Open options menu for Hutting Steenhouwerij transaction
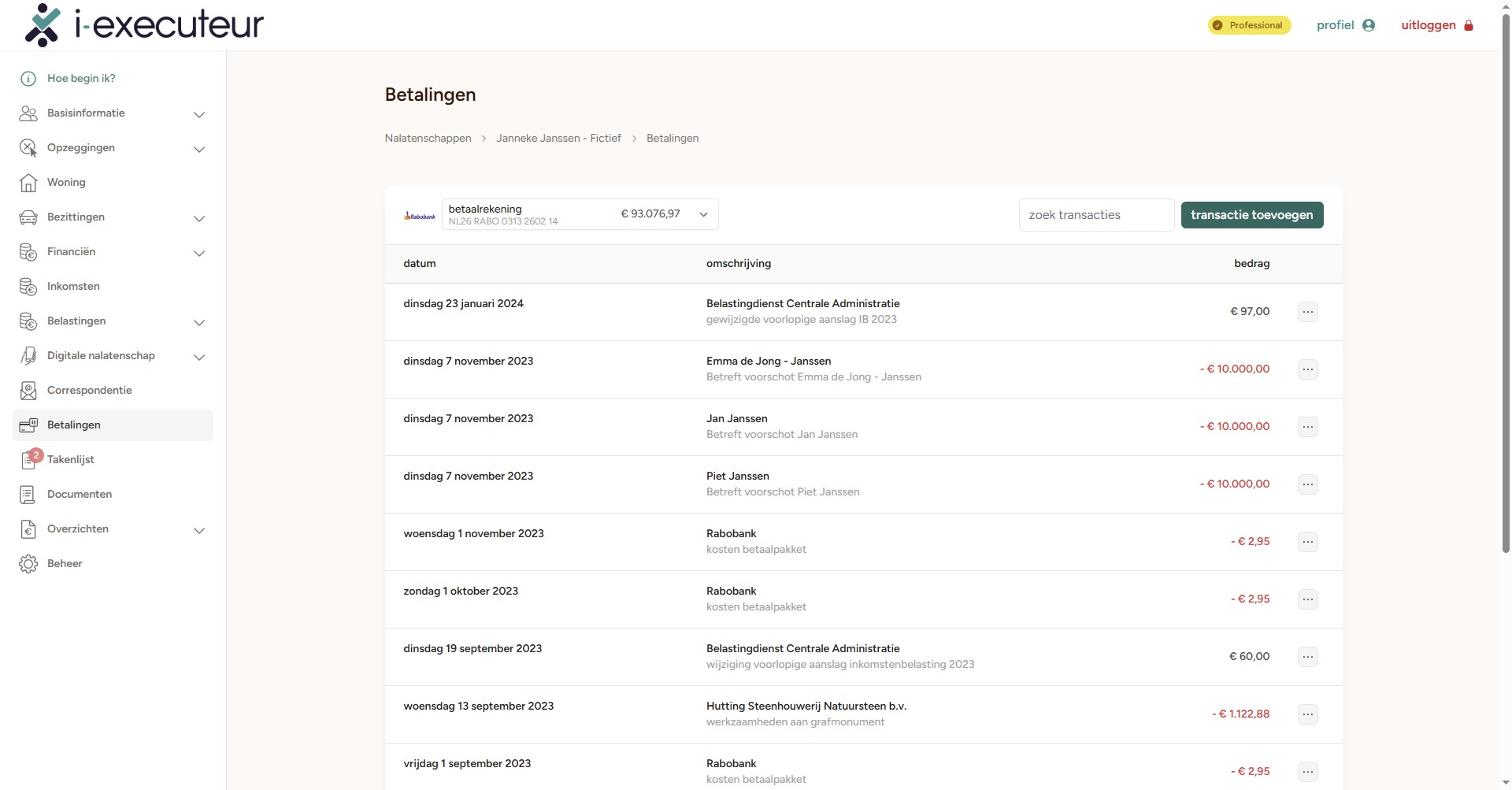 (1307, 714)
